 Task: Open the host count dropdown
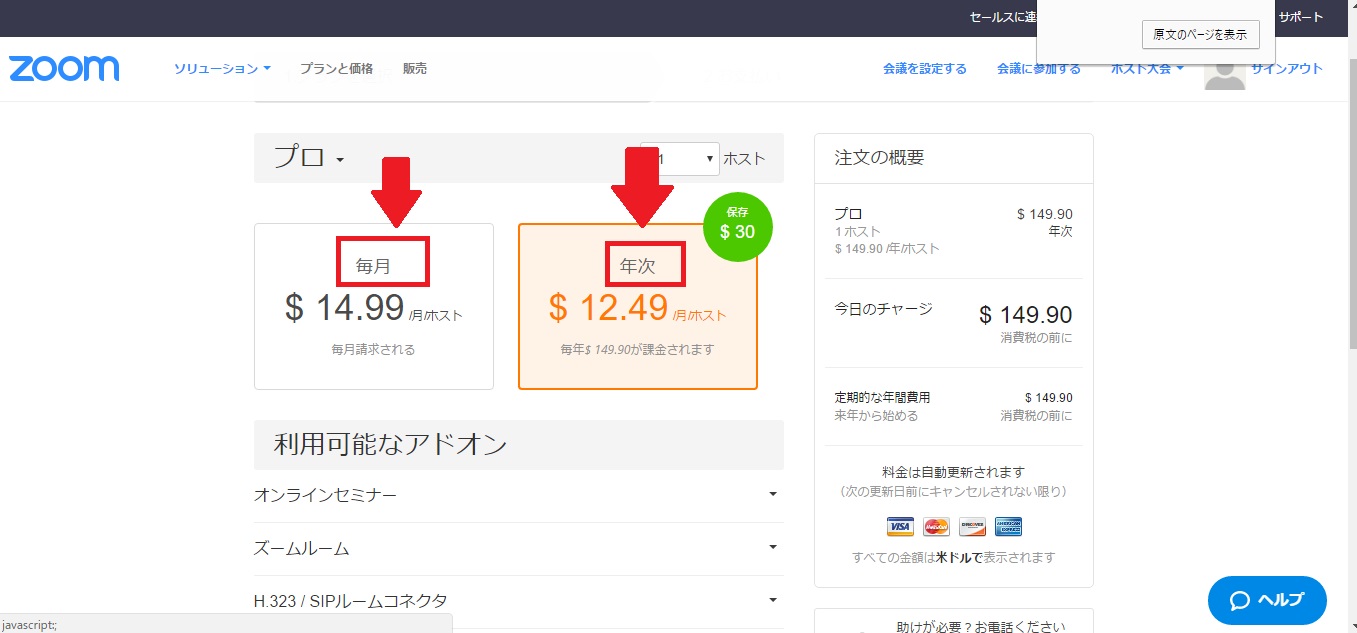680,158
